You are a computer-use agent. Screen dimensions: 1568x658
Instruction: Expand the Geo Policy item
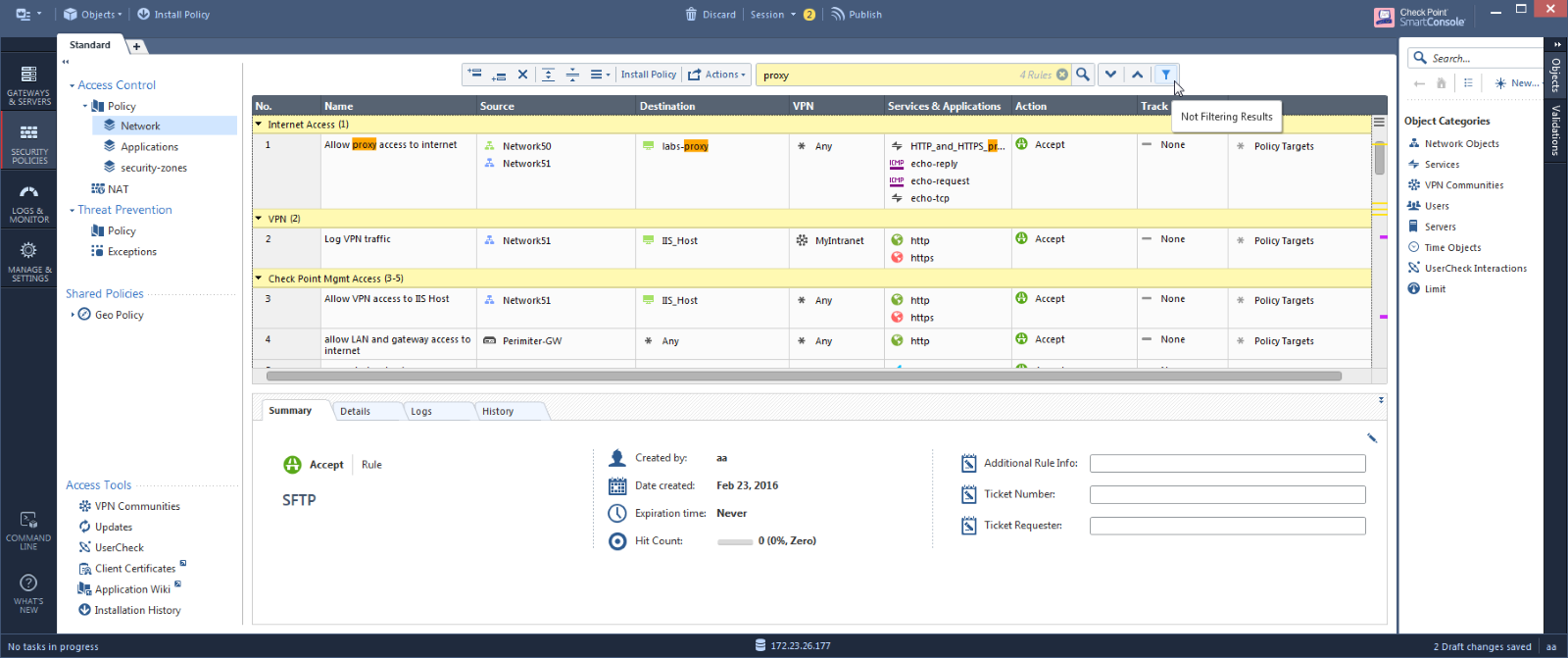(x=73, y=315)
